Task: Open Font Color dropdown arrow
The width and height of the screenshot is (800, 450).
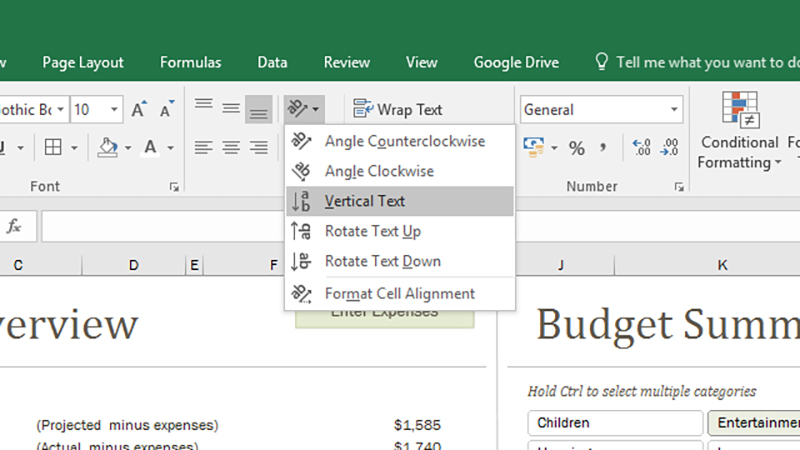Action: (170, 148)
